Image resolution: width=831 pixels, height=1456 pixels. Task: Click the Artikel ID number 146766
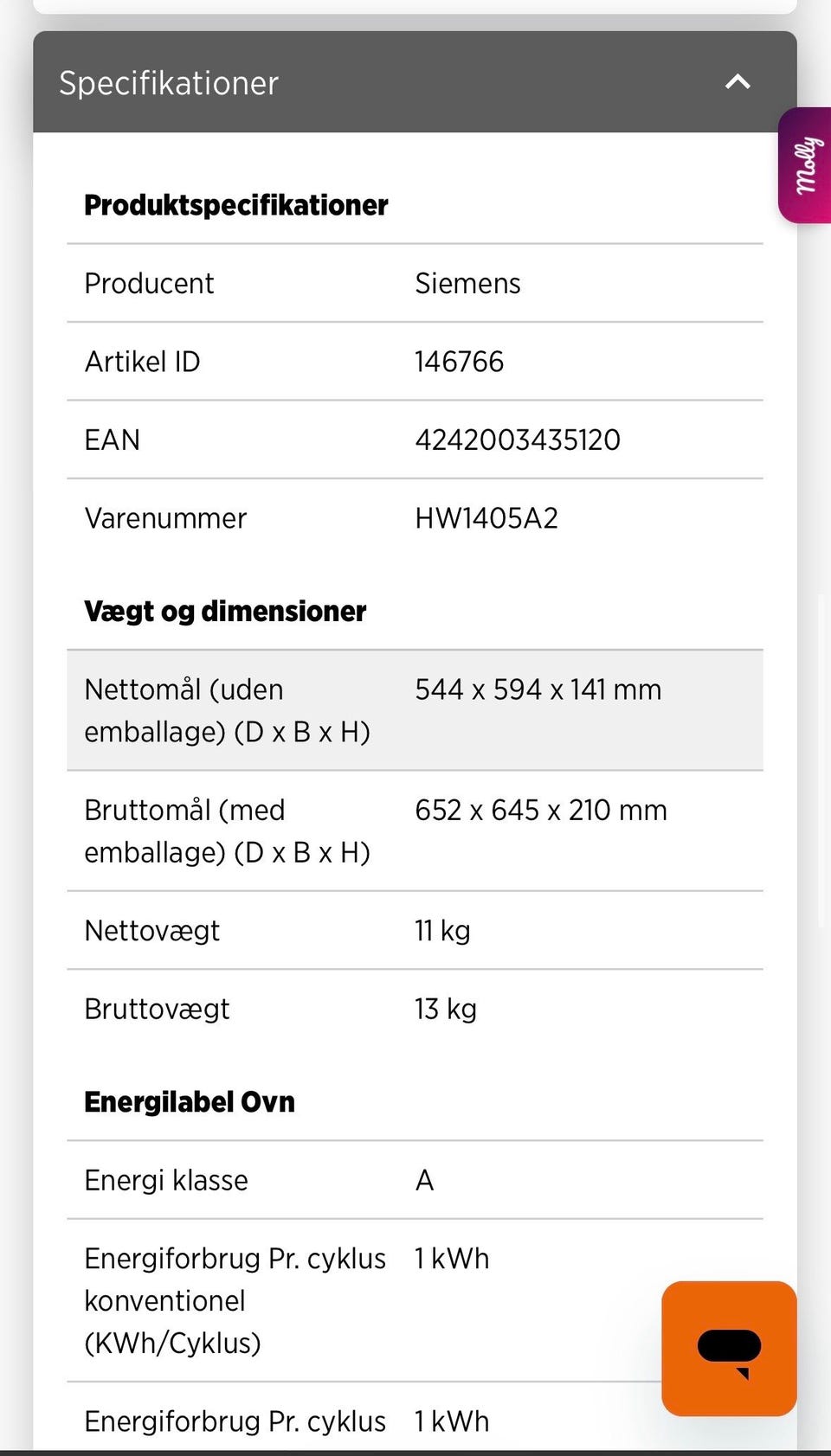(459, 362)
